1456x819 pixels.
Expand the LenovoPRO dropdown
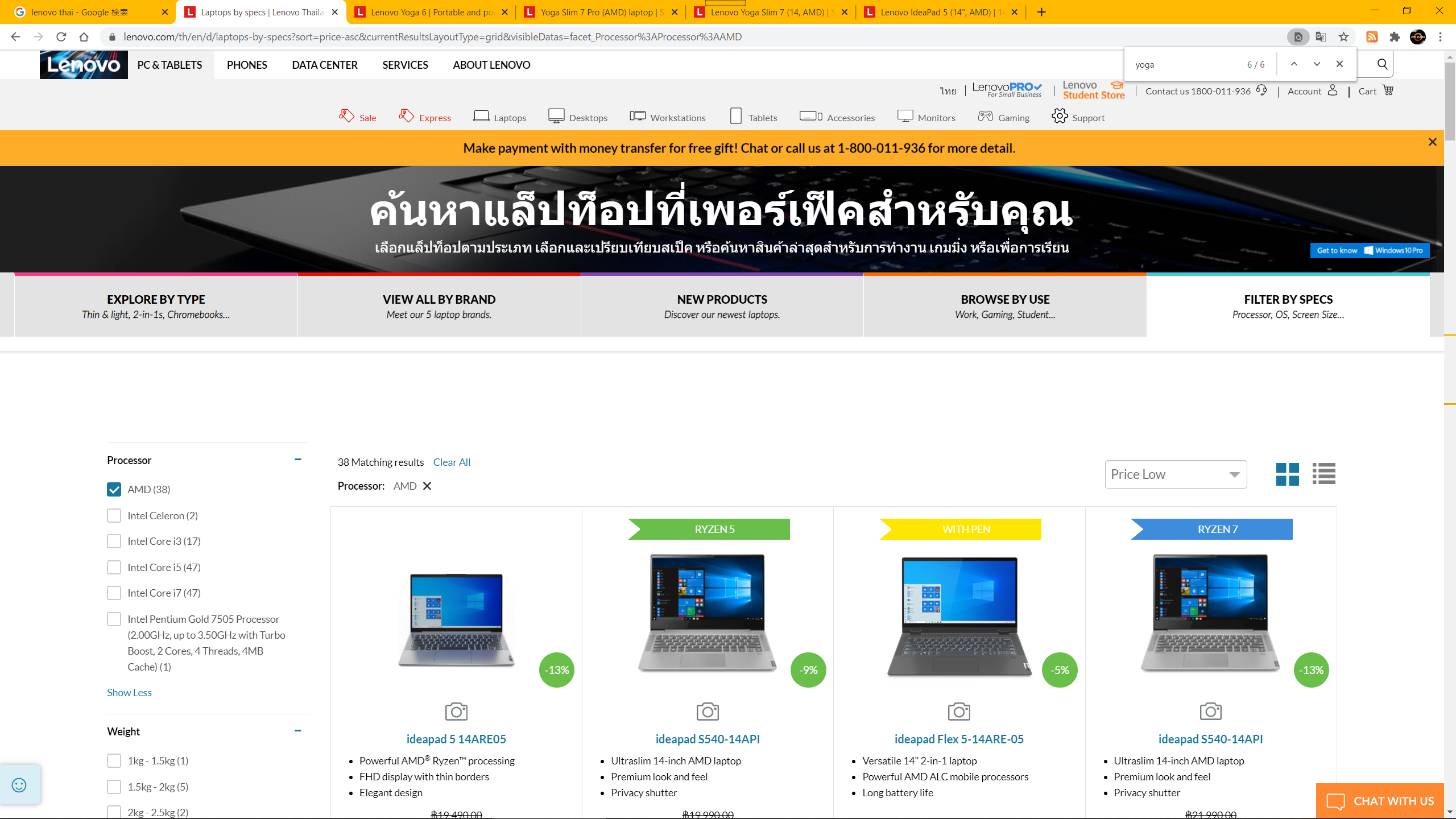click(x=1007, y=89)
